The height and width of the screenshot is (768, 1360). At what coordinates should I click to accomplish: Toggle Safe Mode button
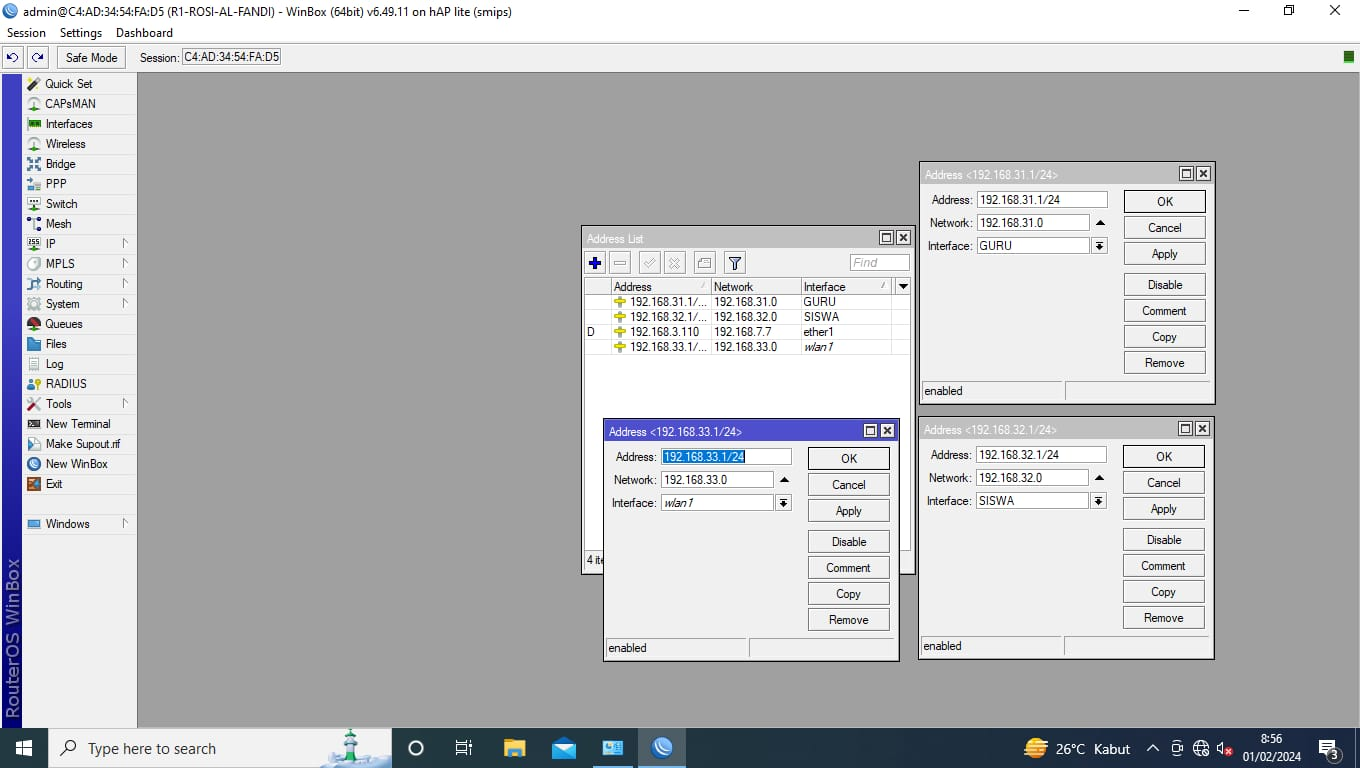[x=91, y=58]
